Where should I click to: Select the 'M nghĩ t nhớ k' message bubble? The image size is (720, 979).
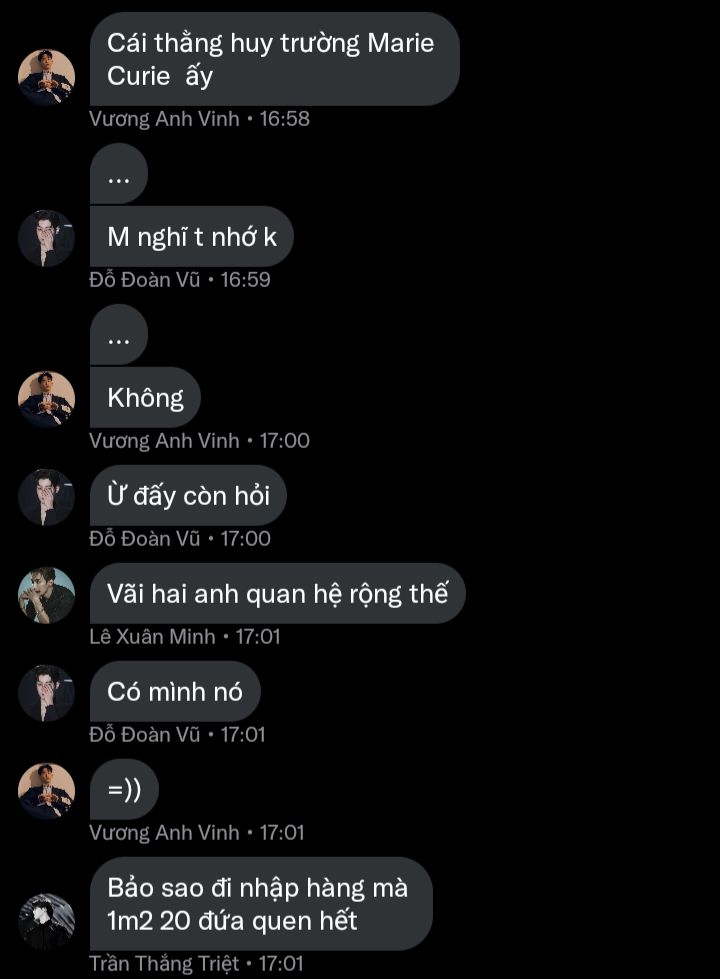pyautogui.click(x=192, y=237)
